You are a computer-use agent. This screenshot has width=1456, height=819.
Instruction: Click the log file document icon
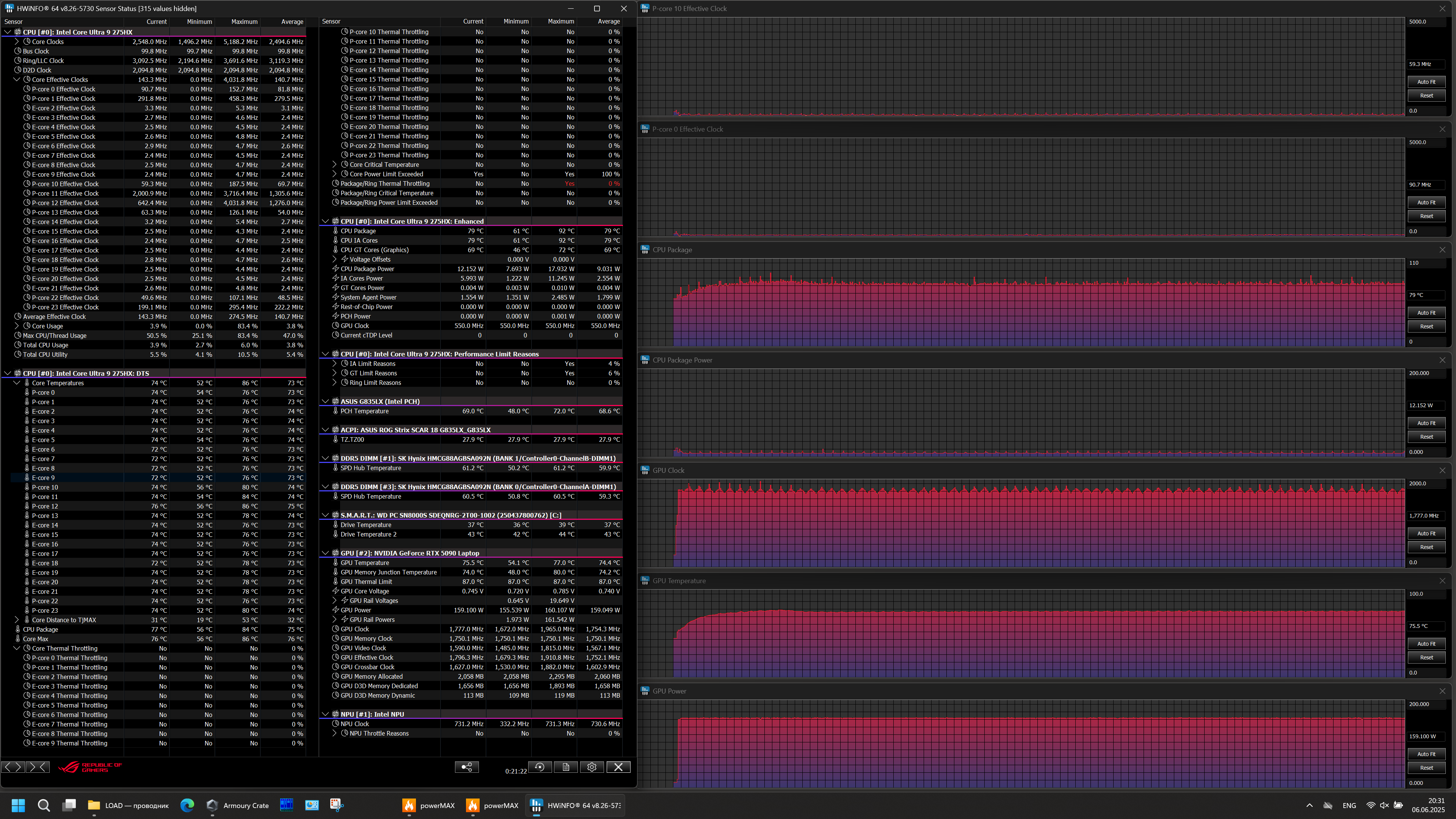click(x=566, y=767)
